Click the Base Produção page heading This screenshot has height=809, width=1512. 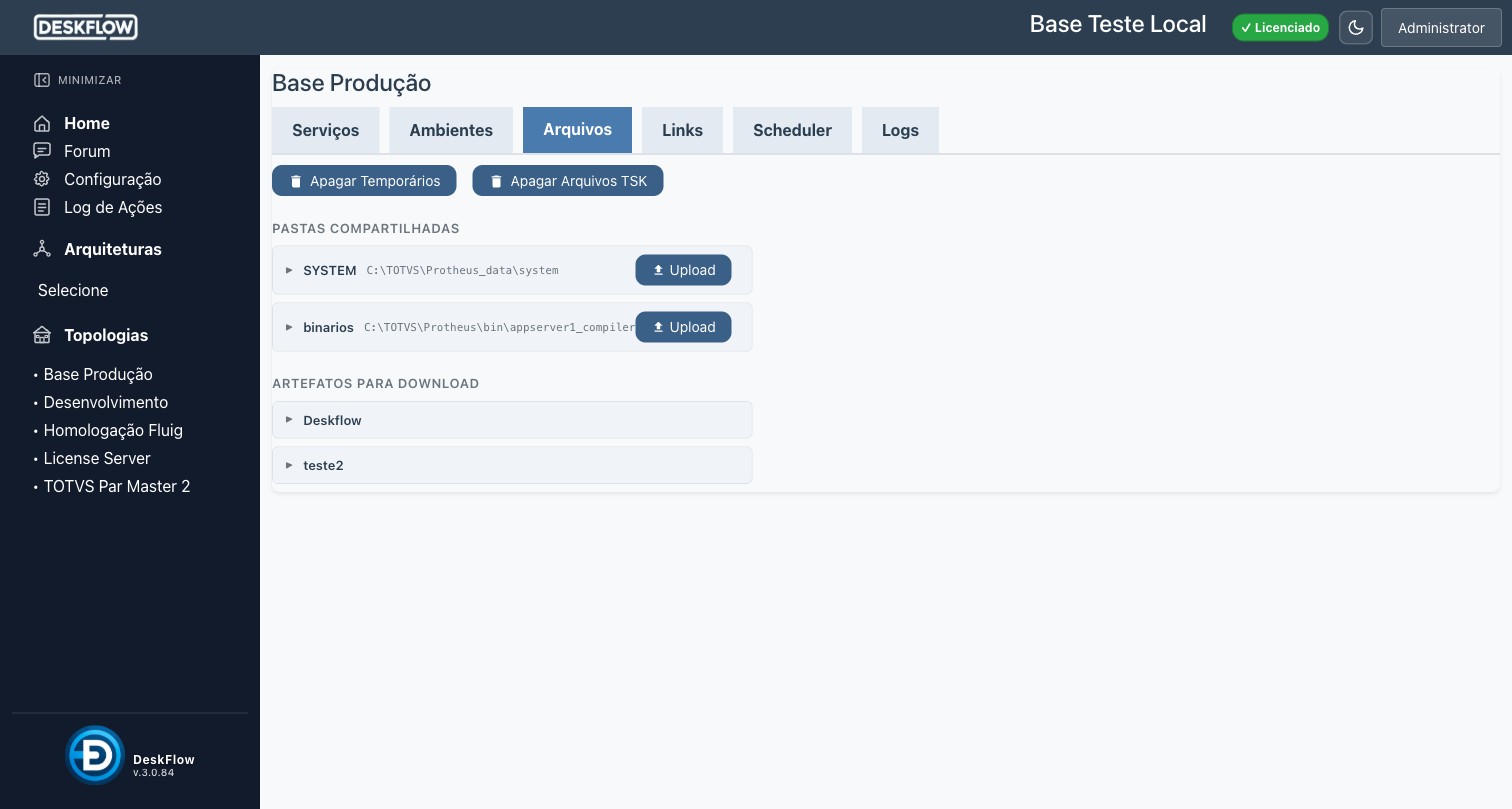coord(351,83)
